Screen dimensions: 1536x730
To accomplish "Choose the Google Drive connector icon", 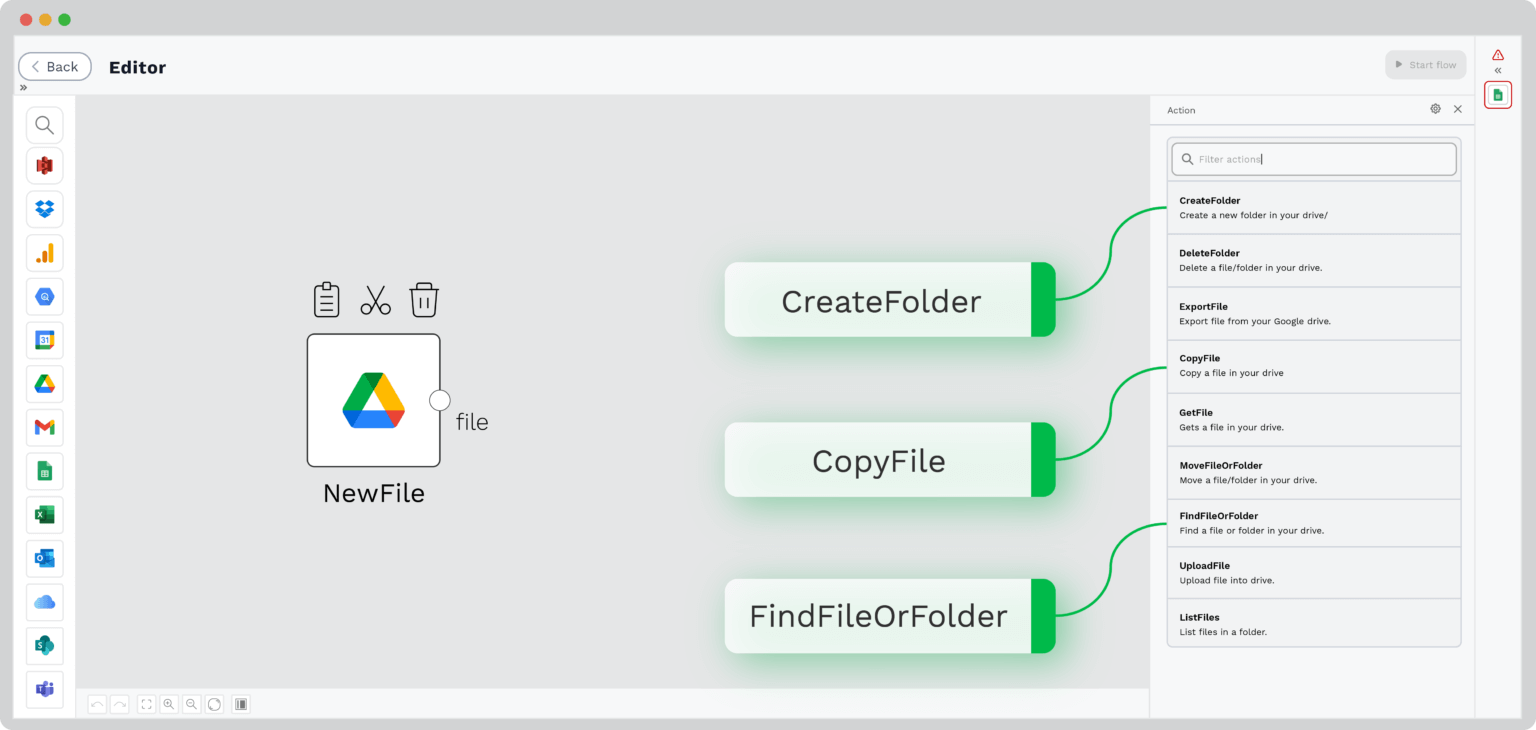I will pyautogui.click(x=44, y=383).
